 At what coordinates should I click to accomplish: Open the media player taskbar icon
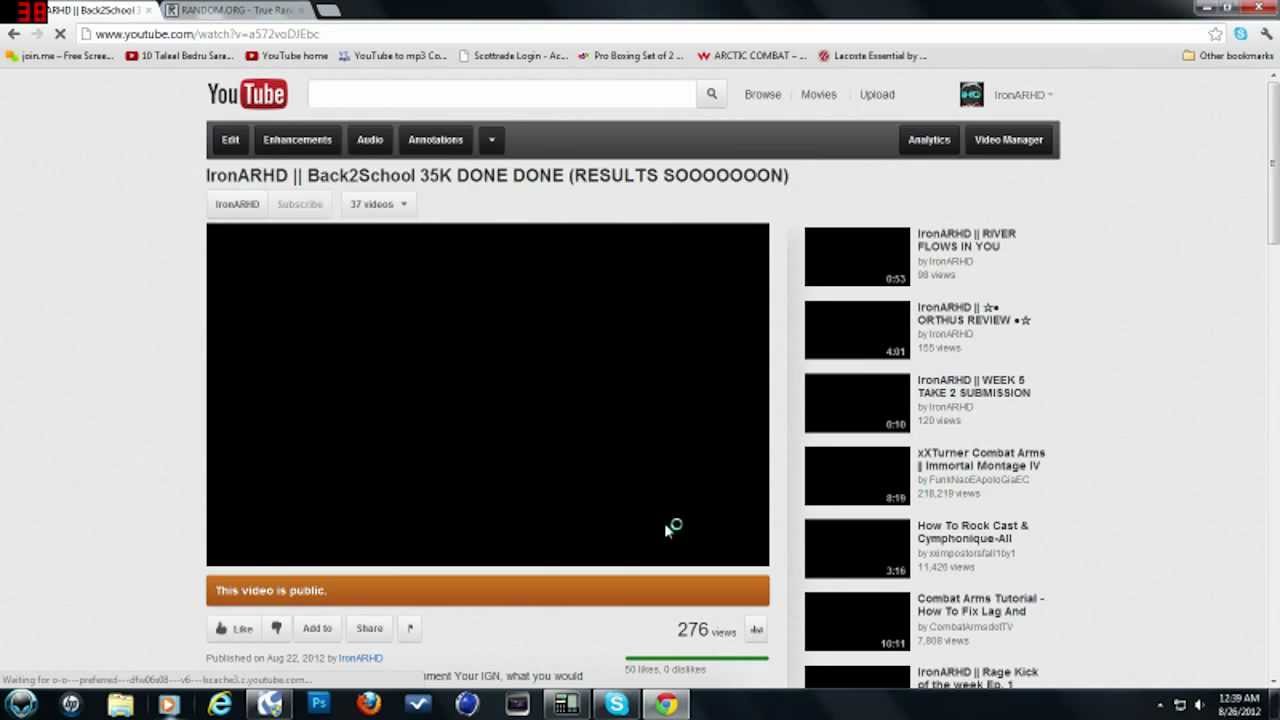click(x=170, y=704)
